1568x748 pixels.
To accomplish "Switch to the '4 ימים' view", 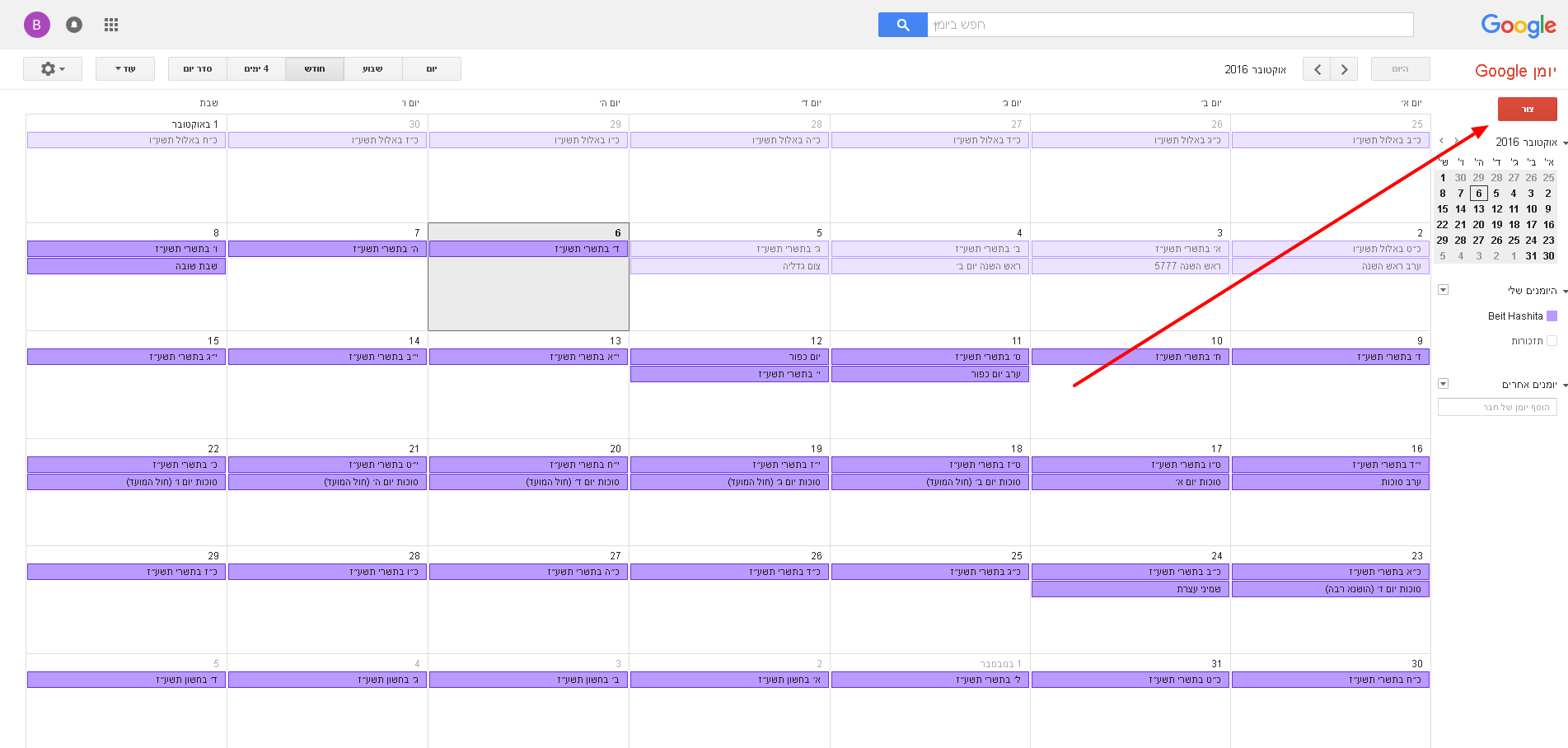I will point(256,69).
